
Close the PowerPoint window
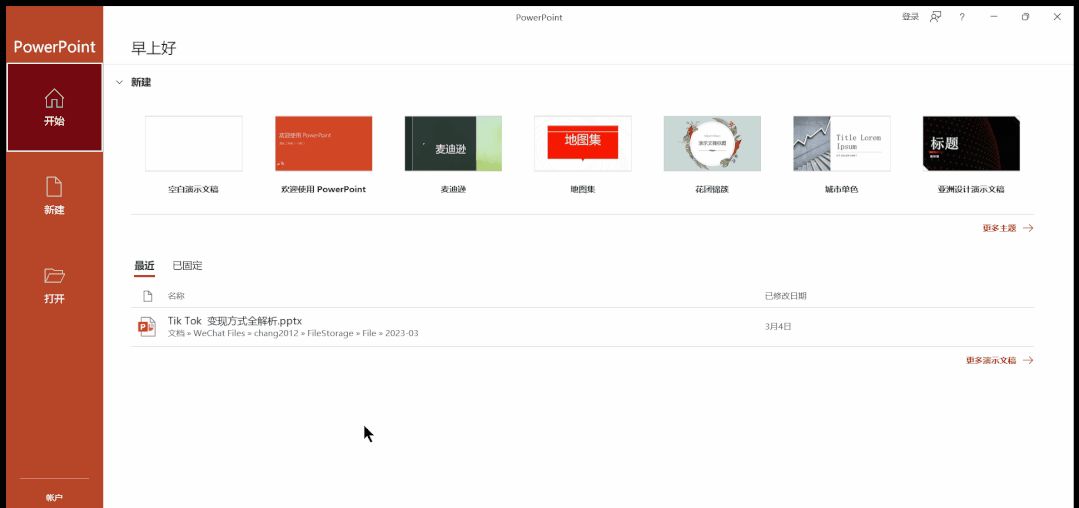[x=1057, y=17]
